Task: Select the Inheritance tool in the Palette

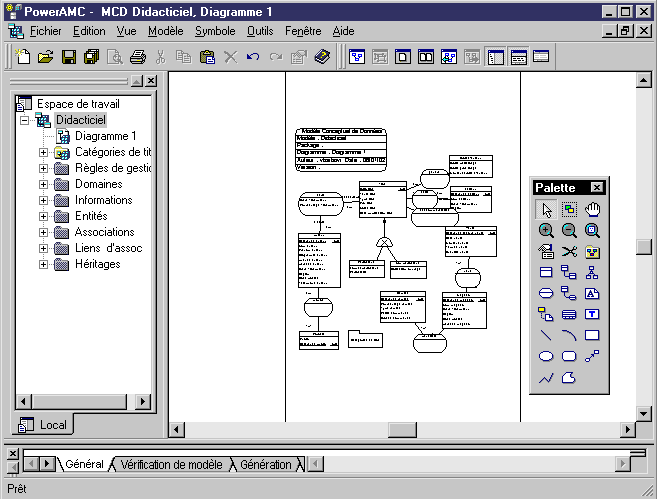Action: pyautogui.click(x=592, y=273)
